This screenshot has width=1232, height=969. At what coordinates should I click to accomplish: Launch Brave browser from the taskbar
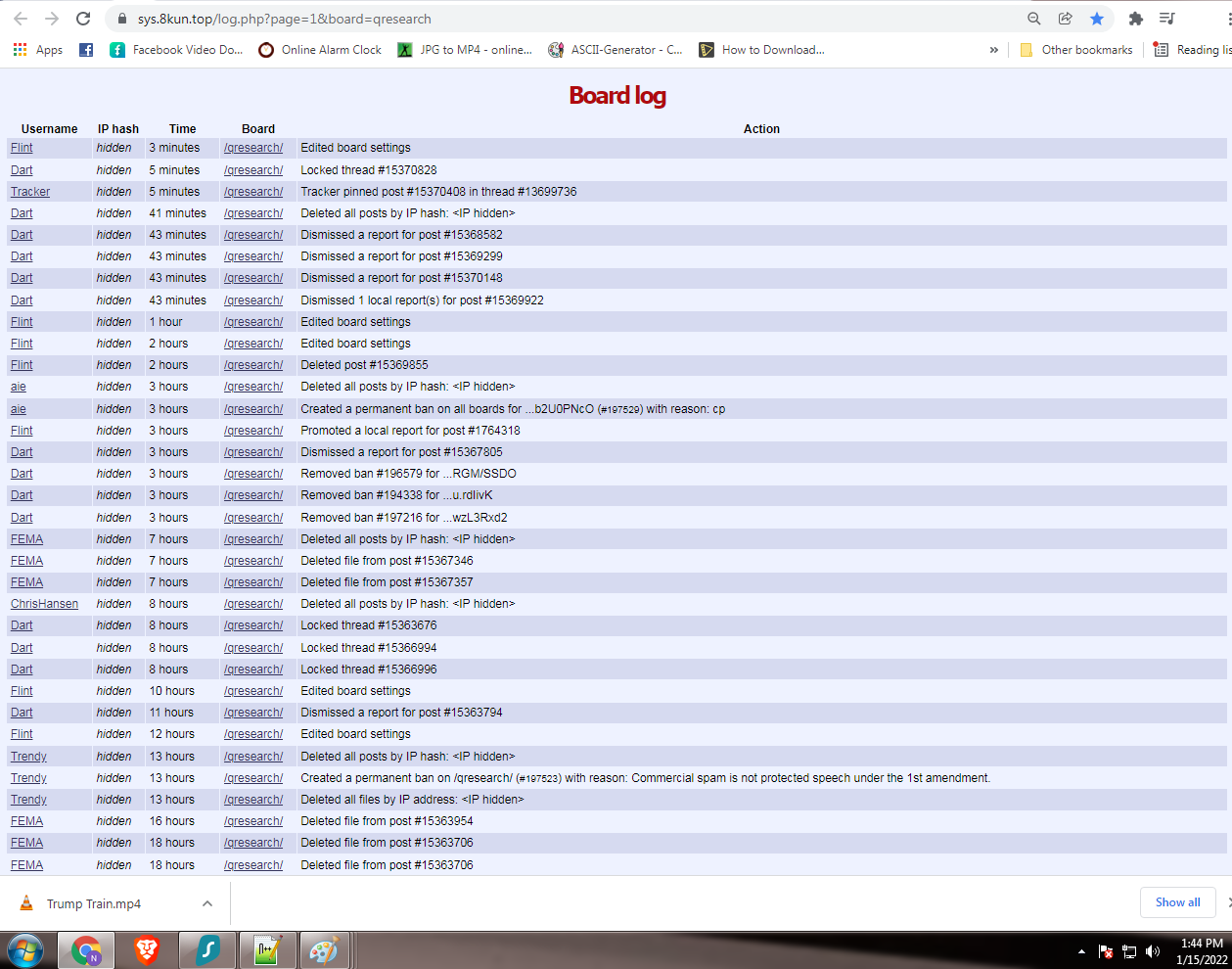pyautogui.click(x=147, y=950)
